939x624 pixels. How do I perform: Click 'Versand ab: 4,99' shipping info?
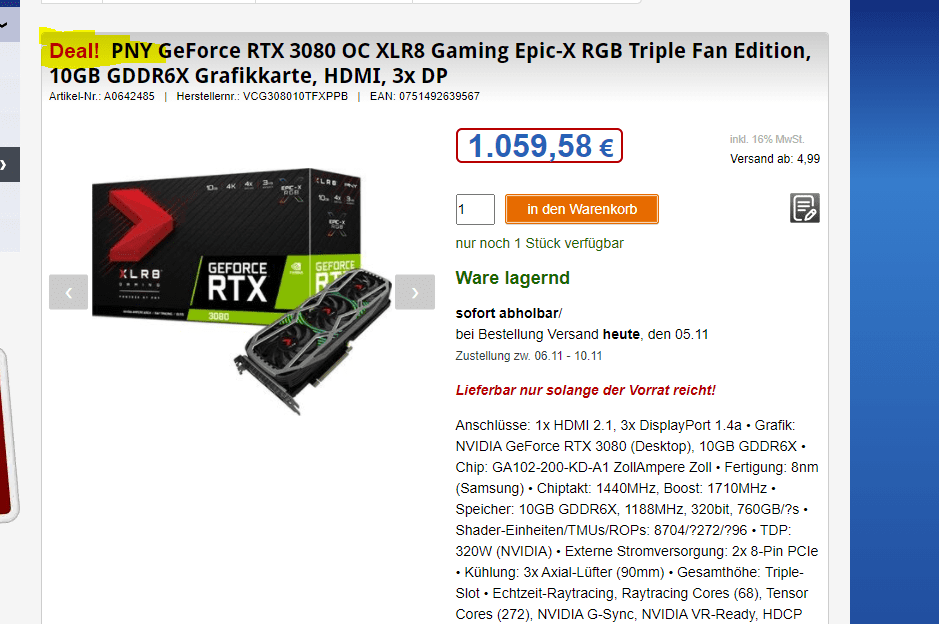point(775,159)
